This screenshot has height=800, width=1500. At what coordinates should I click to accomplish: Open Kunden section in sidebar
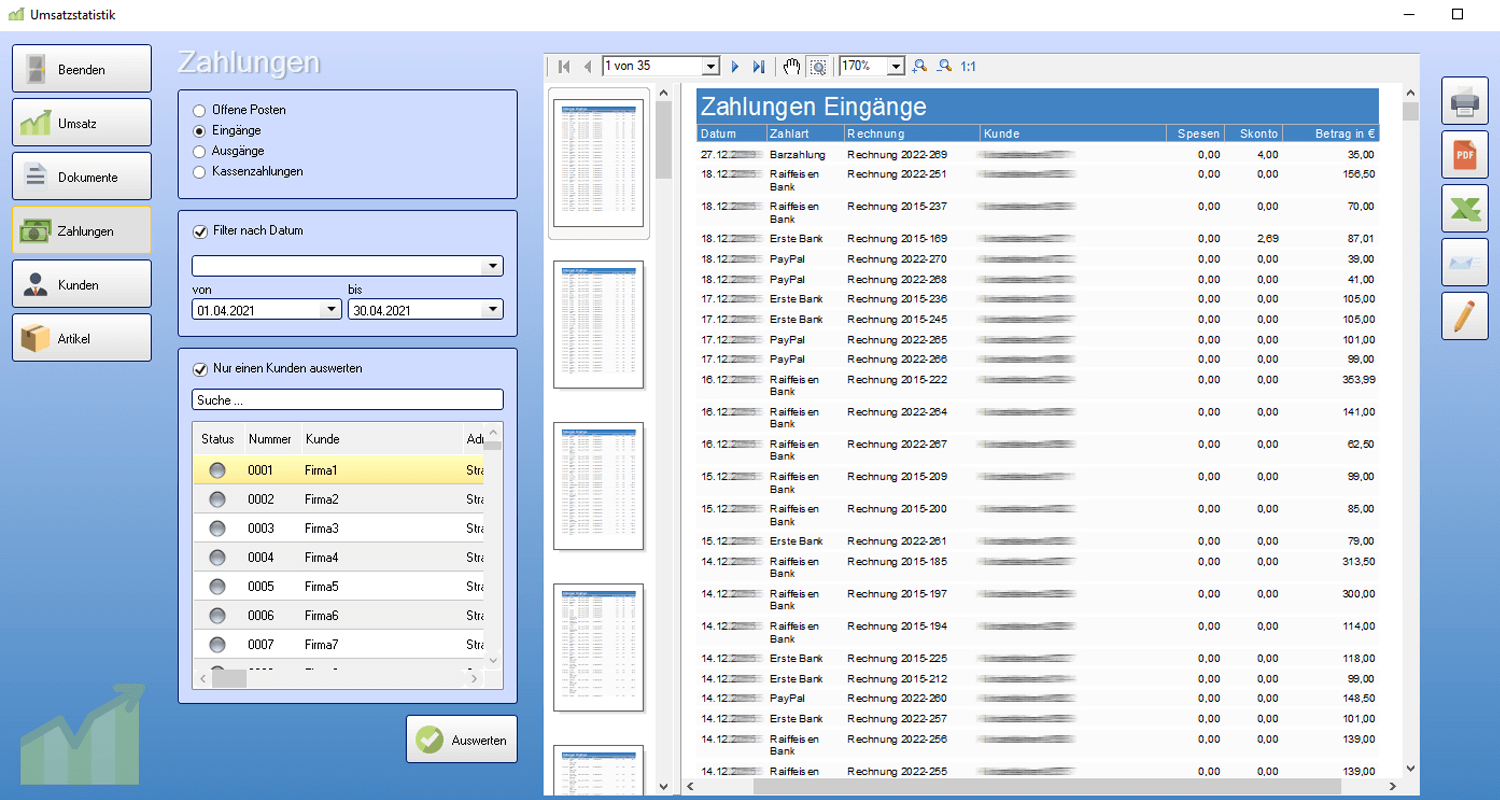coord(82,284)
